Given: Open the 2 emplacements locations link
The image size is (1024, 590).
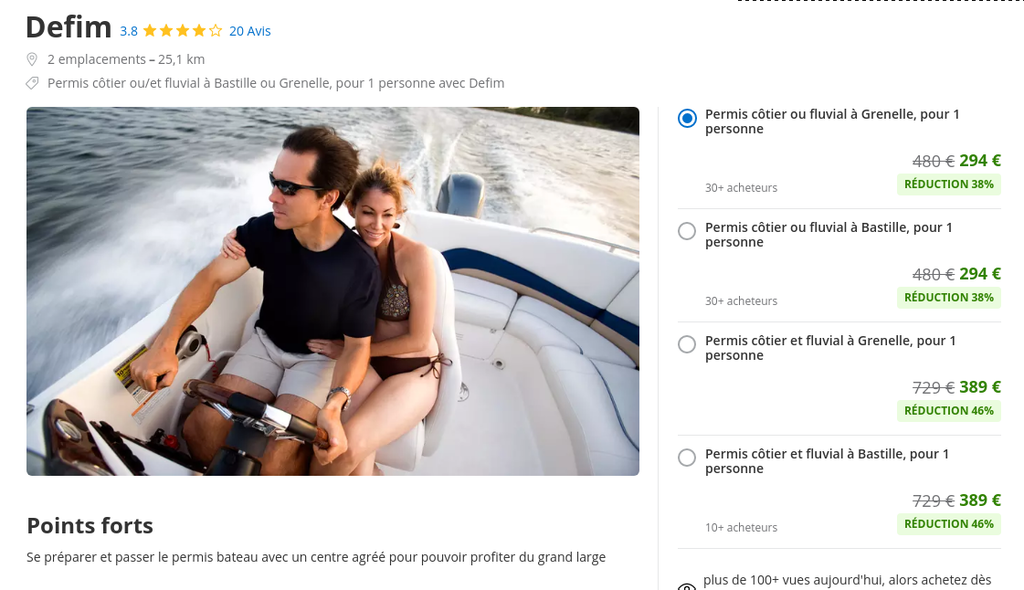Looking at the screenshot, I should (x=97, y=59).
